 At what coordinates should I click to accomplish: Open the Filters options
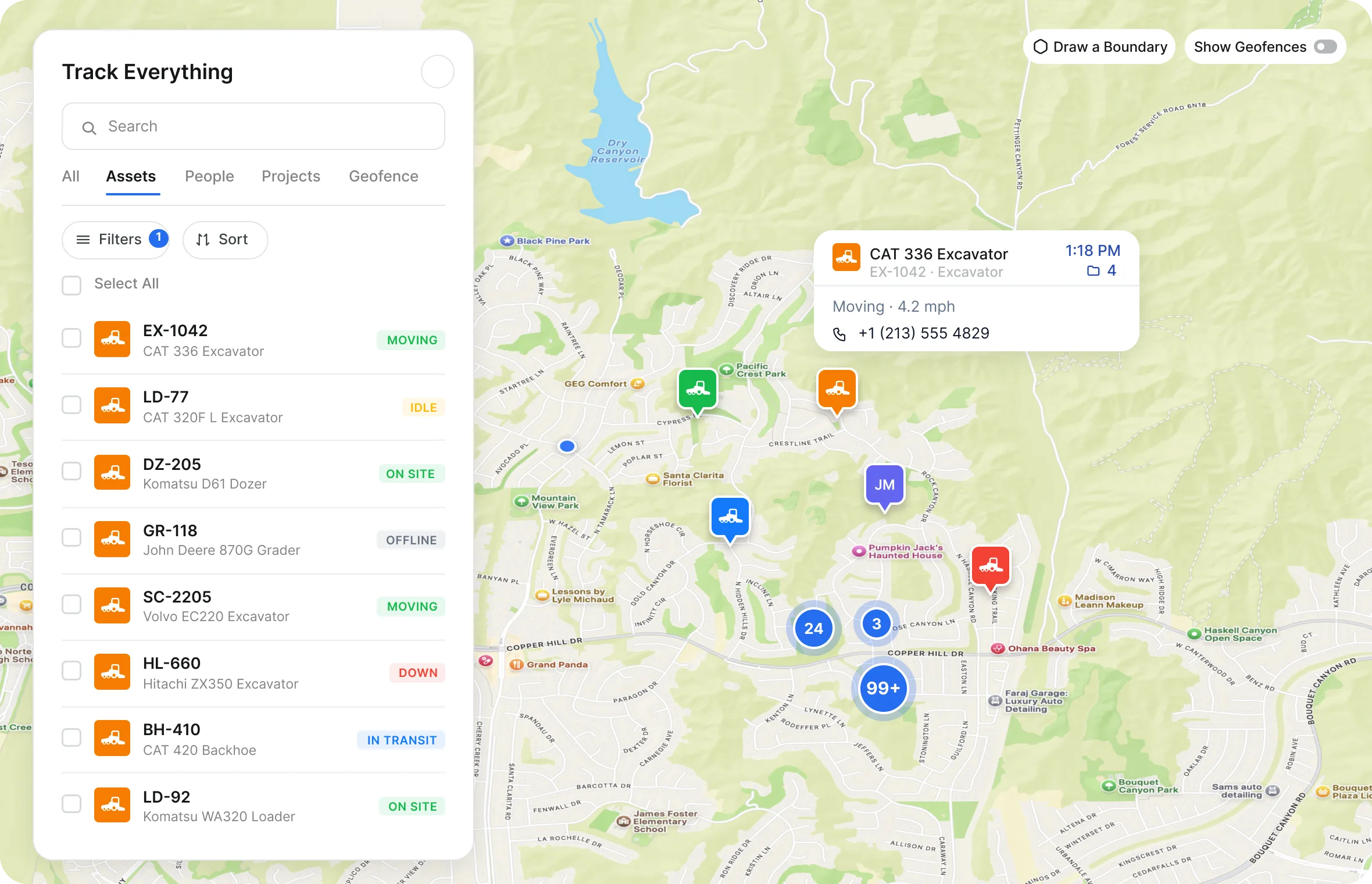116,240
